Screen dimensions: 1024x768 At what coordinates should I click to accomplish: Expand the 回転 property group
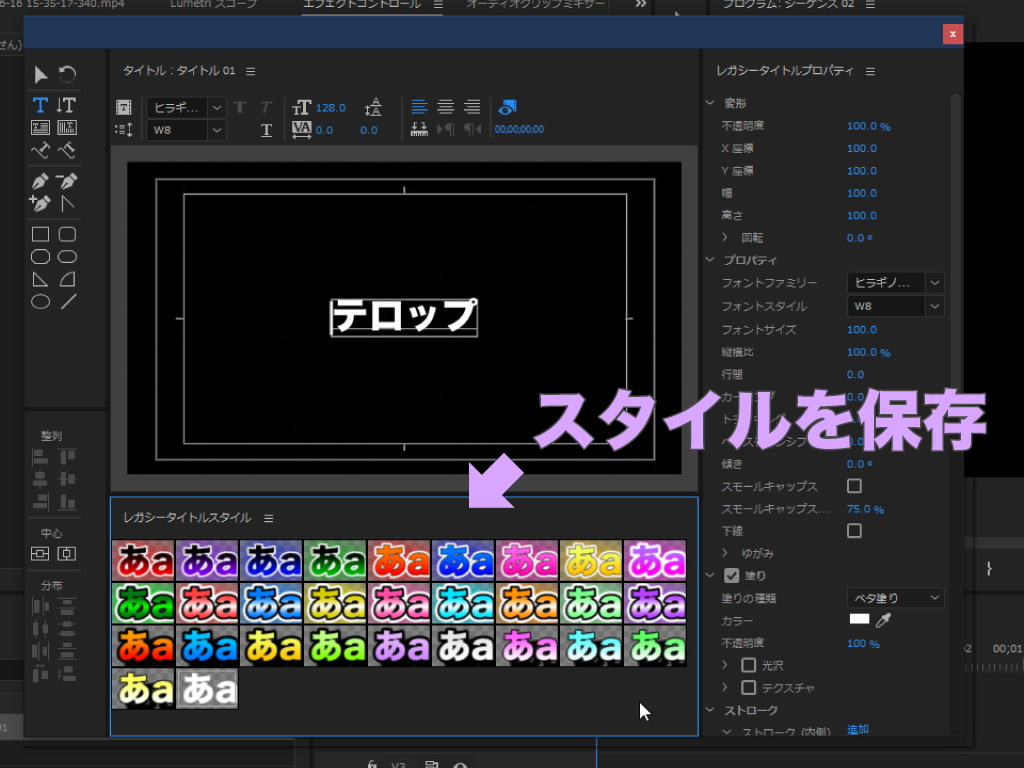click(x=723, y=237)
